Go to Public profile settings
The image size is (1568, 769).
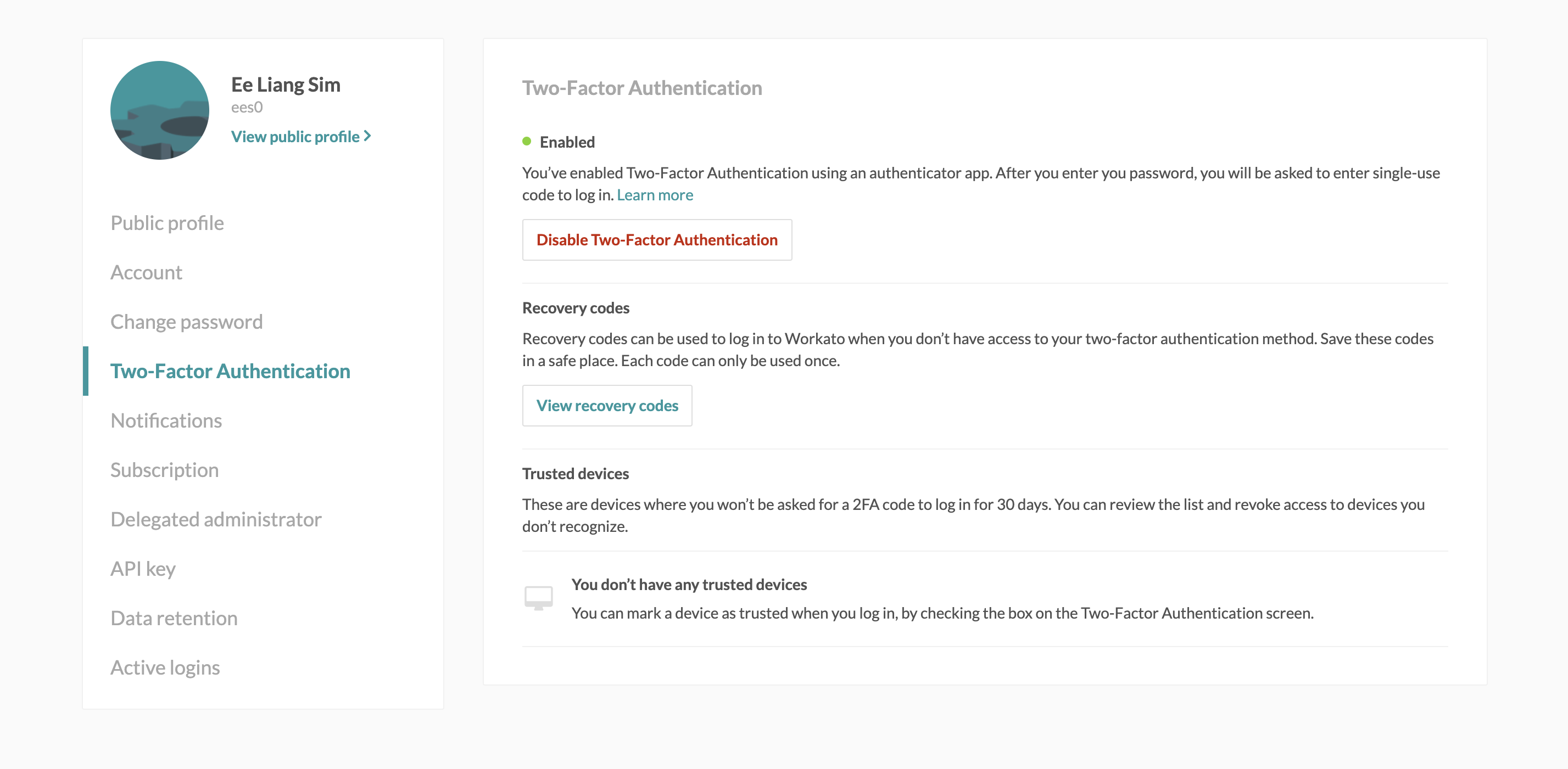(x=167, y=223)
